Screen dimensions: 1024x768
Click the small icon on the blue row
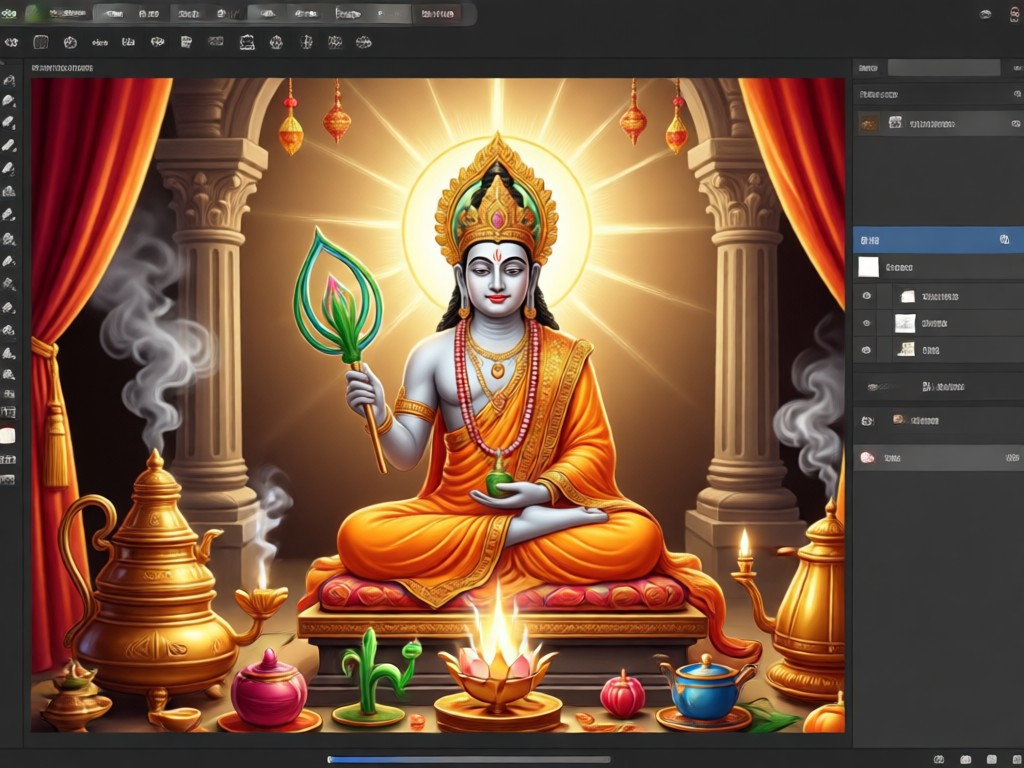click(1004, 240)
